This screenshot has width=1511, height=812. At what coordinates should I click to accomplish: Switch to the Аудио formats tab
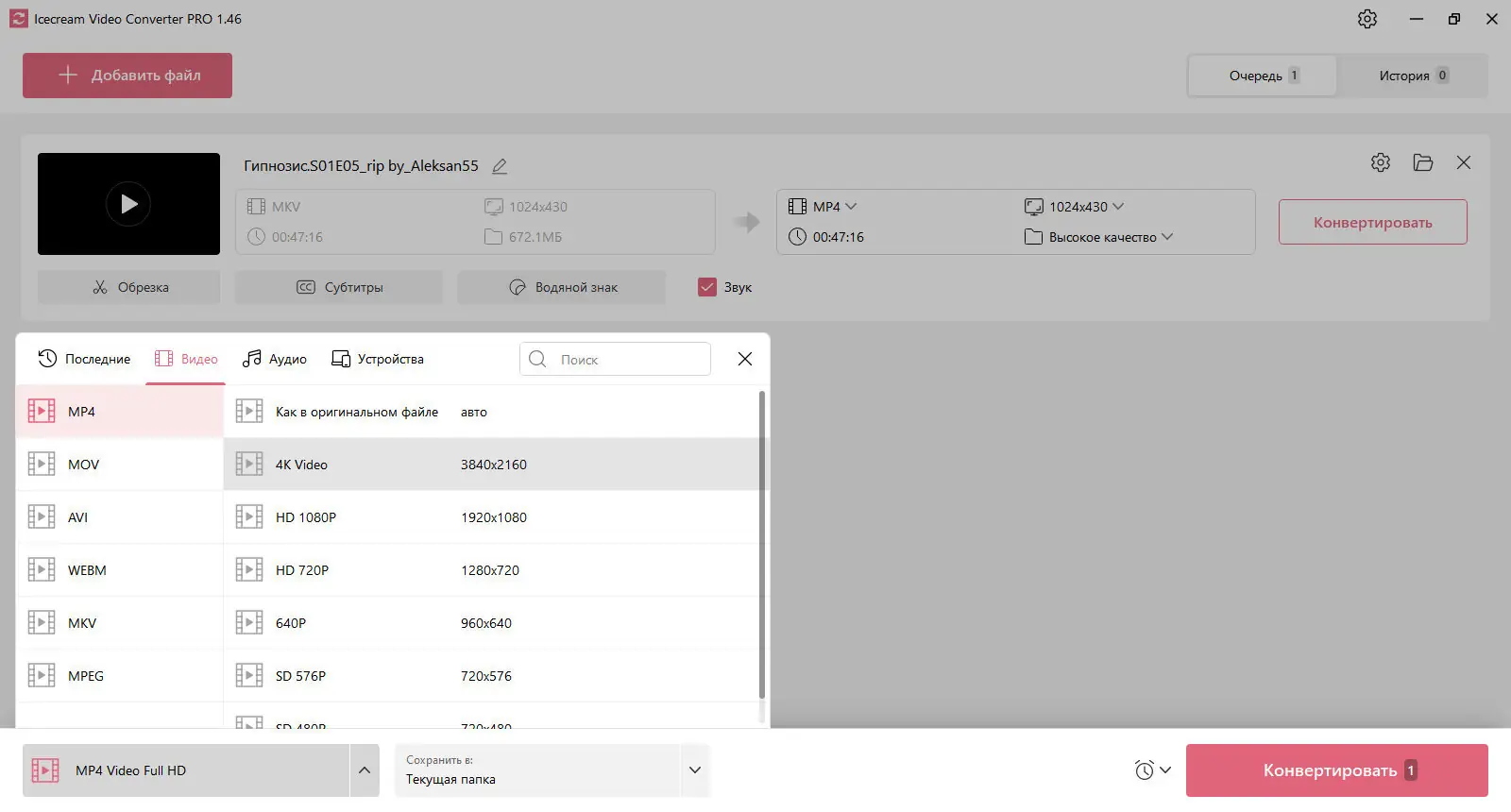pos(275,359)
